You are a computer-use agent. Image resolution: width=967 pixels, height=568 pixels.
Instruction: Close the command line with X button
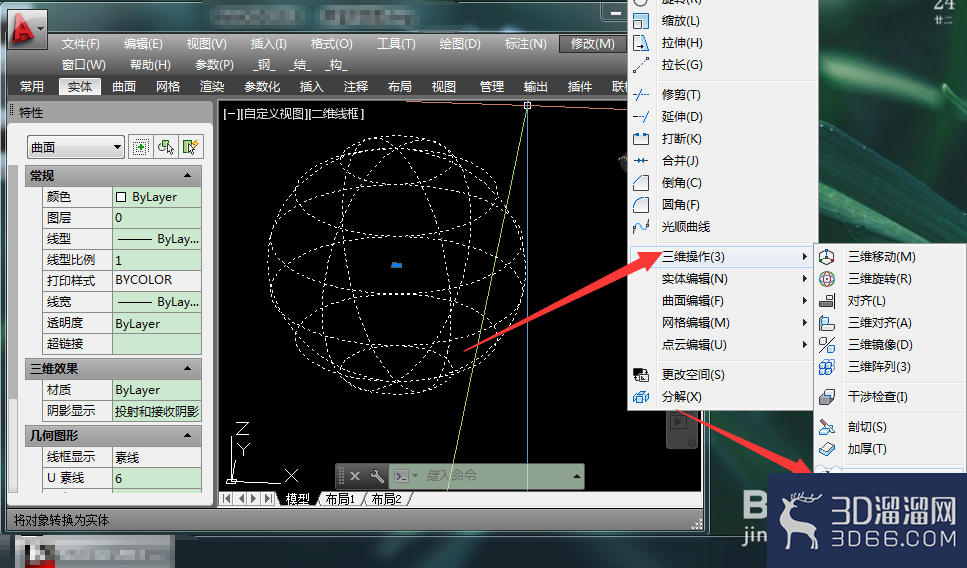[x=355, y=475]
